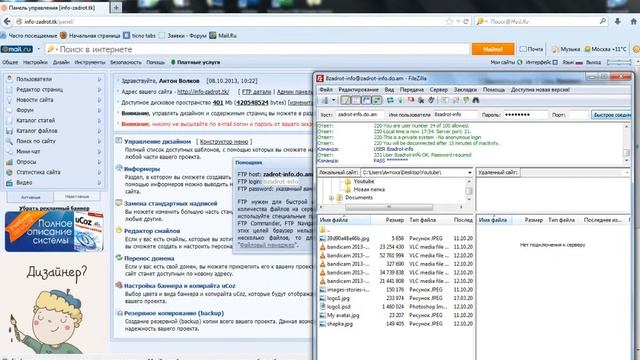Open the Удаленный сайт path dropdown
Image resolution: width=640 pixels, height=360 pixels.
tap(627, 173)
